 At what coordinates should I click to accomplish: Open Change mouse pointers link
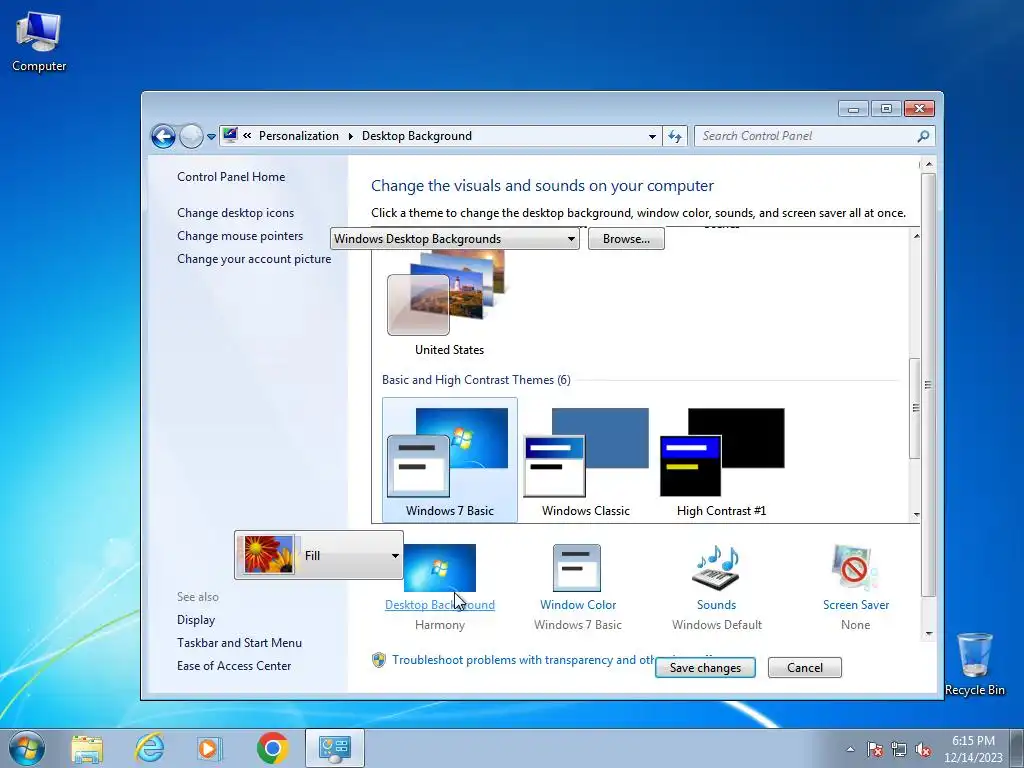[240, 236]
